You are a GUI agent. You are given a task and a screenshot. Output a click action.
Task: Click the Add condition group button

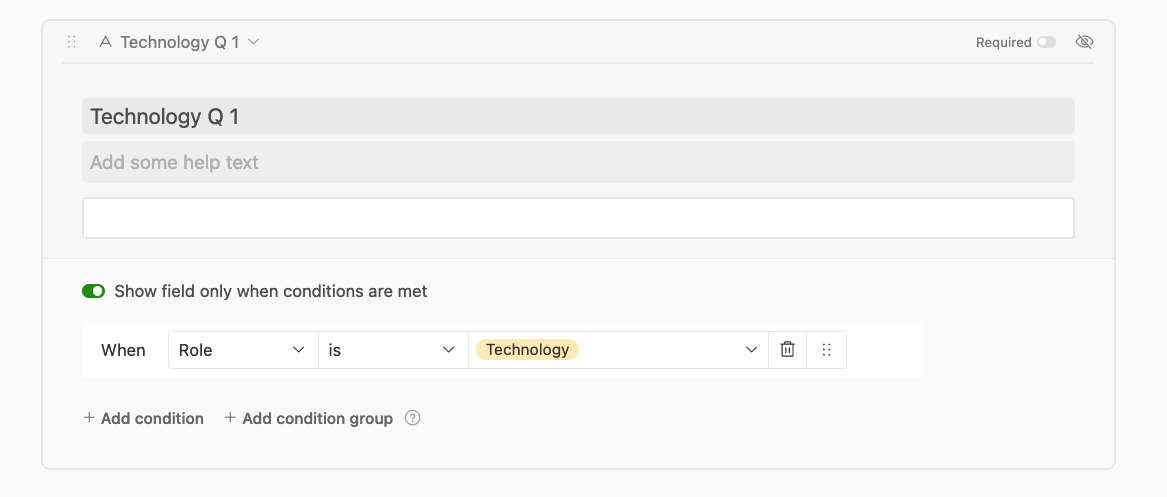coord(309,418)
